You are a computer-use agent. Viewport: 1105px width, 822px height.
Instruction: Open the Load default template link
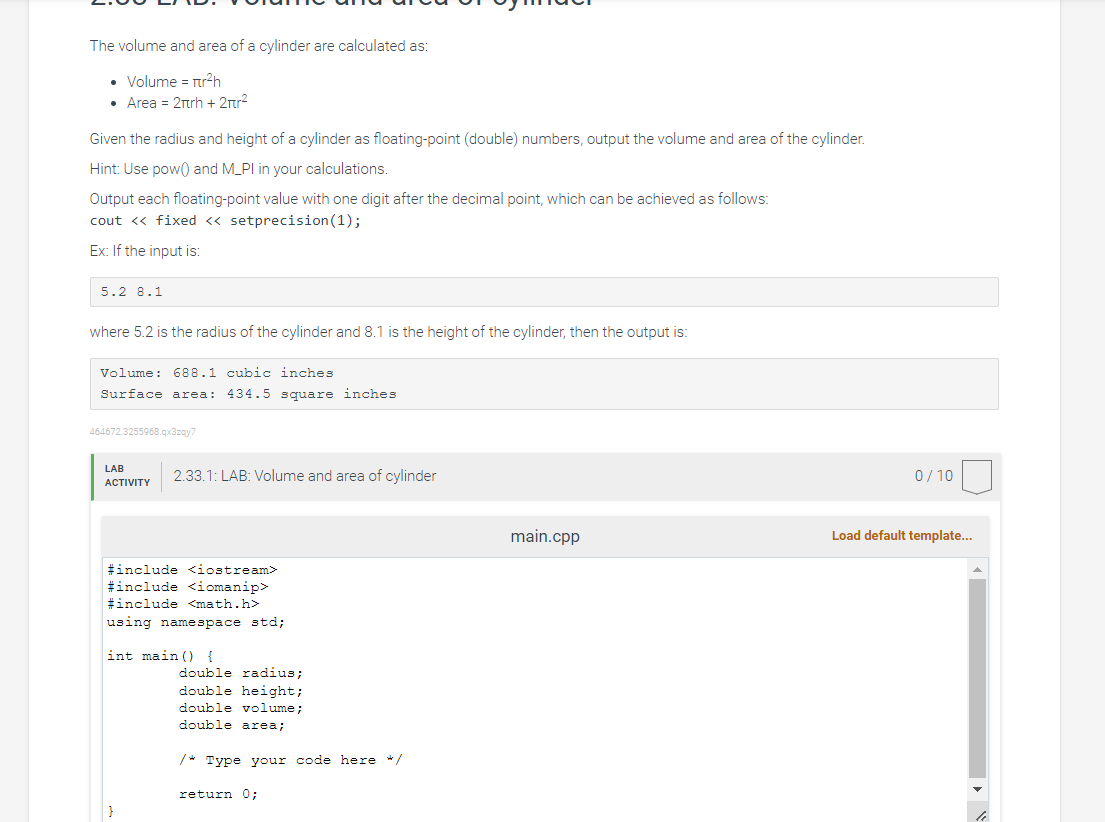[901, 536]
